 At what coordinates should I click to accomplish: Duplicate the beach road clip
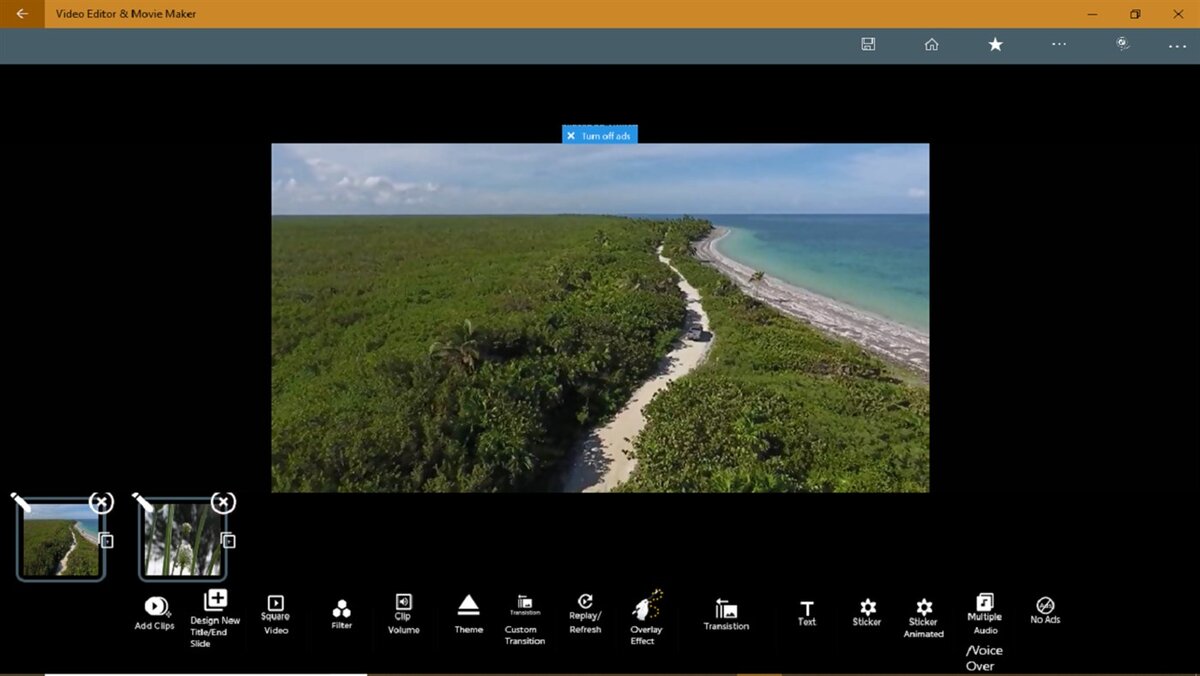pos(107,541)
